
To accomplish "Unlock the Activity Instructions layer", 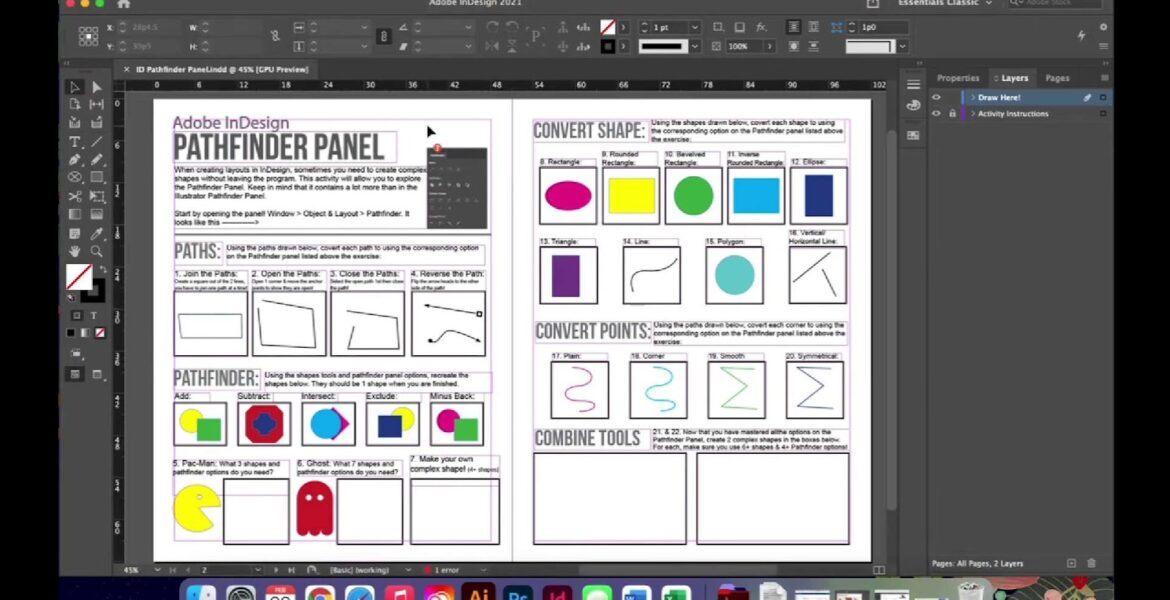I will [952, 113].
